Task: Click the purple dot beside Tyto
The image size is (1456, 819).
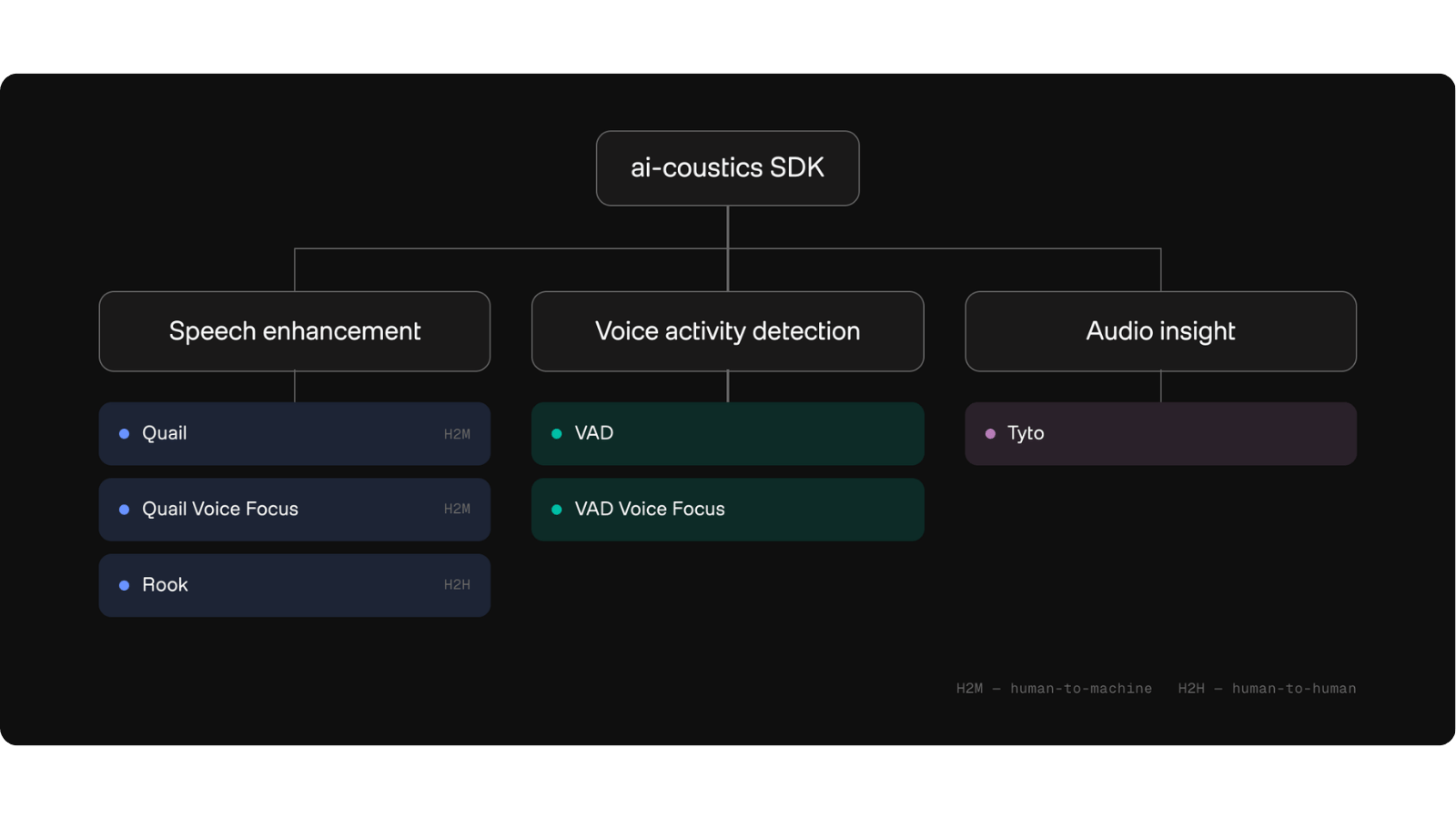Action: (990, 434)
